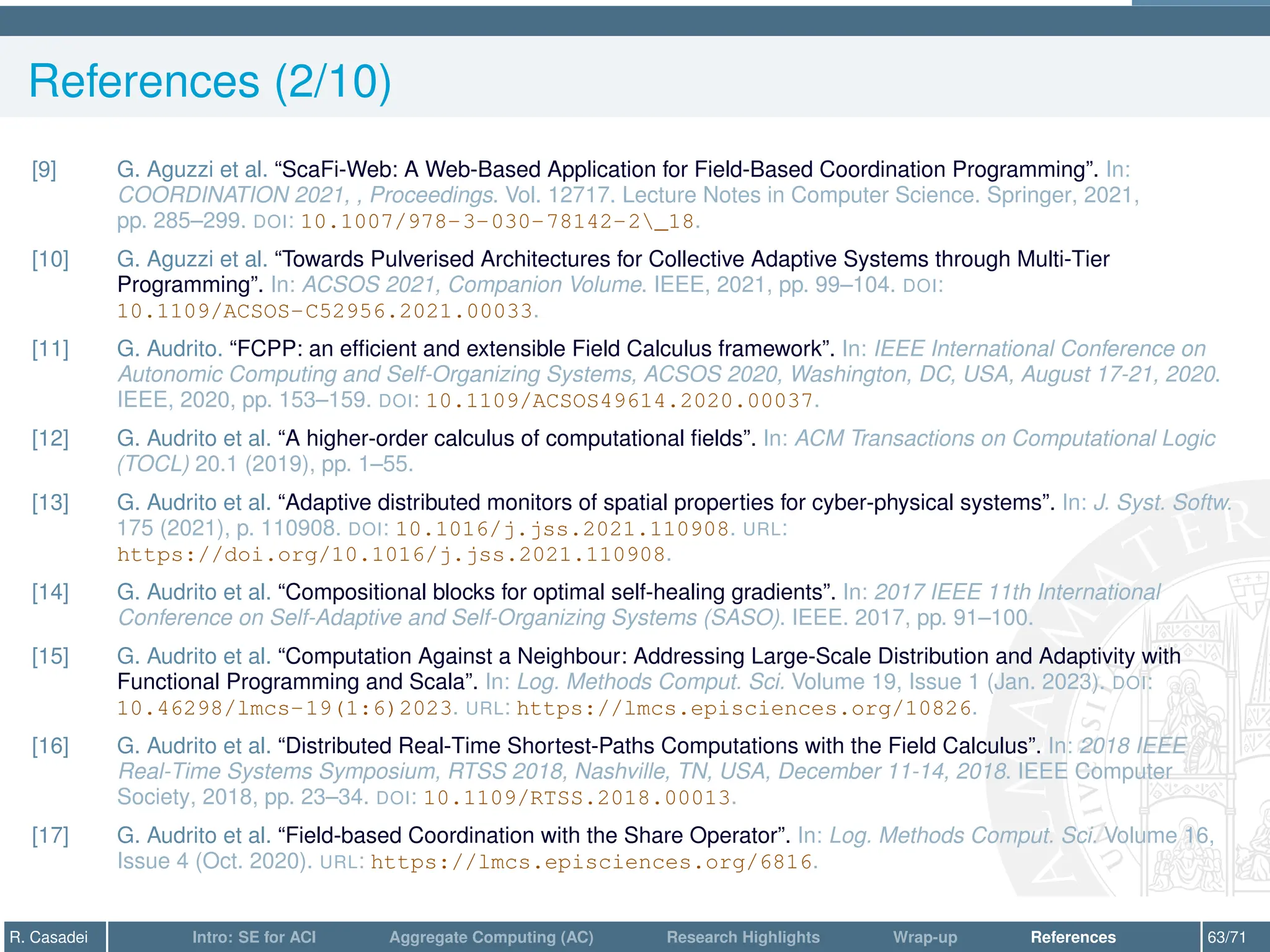
Task: Click reference label [15]
Action: coord(50,656)
